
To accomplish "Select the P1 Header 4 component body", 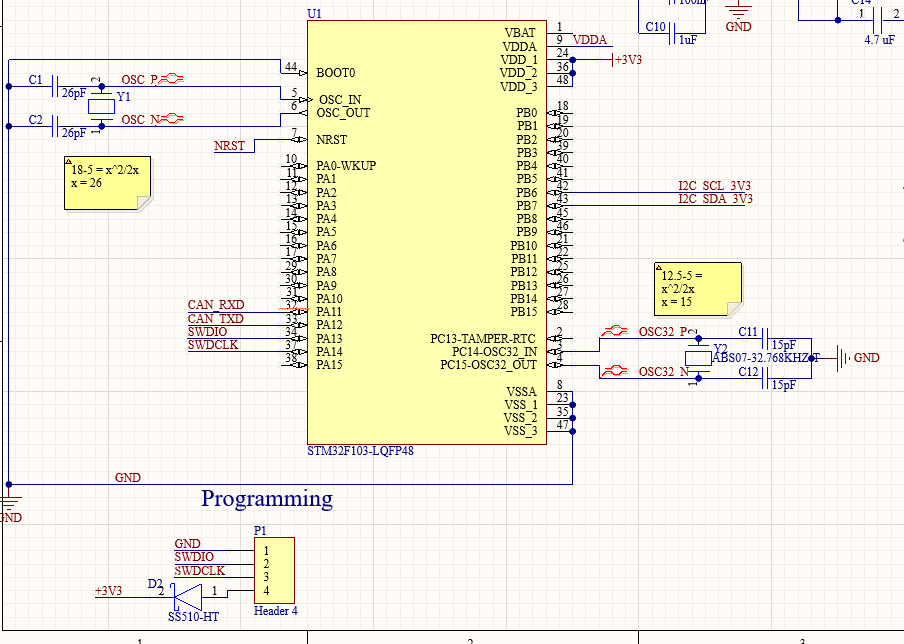I will coord(274,570).
